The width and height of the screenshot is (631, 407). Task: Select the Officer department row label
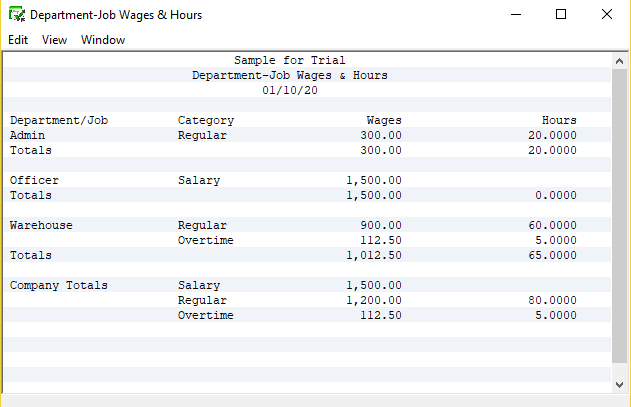(x=34, y=180)
